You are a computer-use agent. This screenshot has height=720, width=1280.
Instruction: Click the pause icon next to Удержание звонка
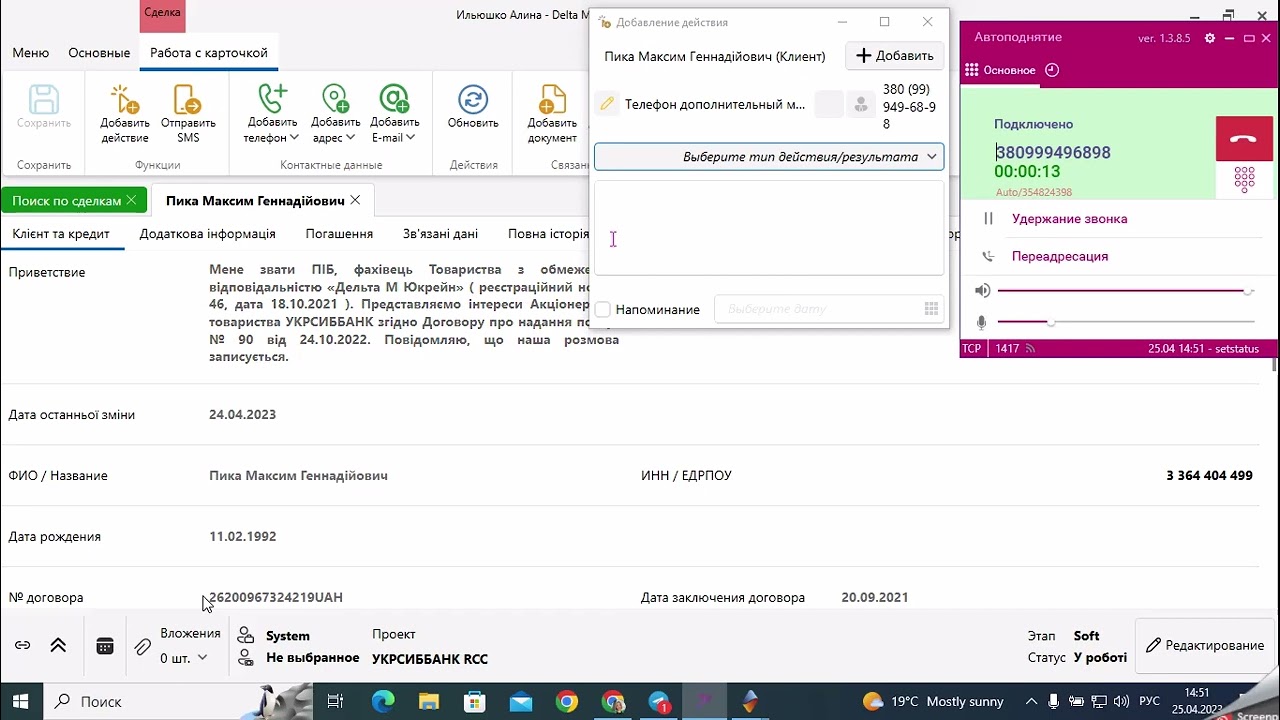(988, 218)
